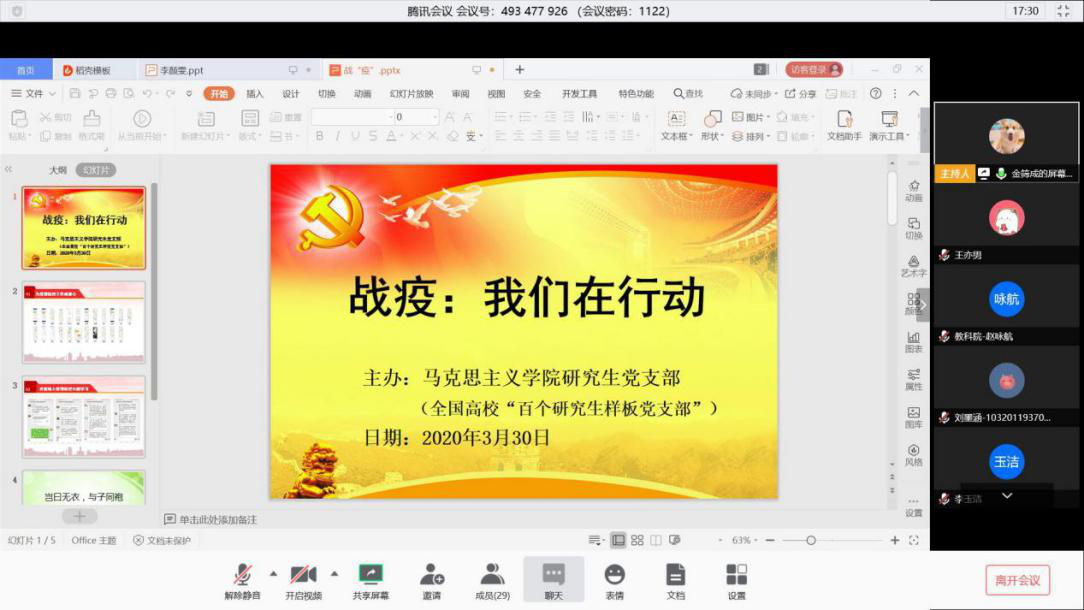
Task: Select slide 2 thumbnail
Action: (84, 322)
